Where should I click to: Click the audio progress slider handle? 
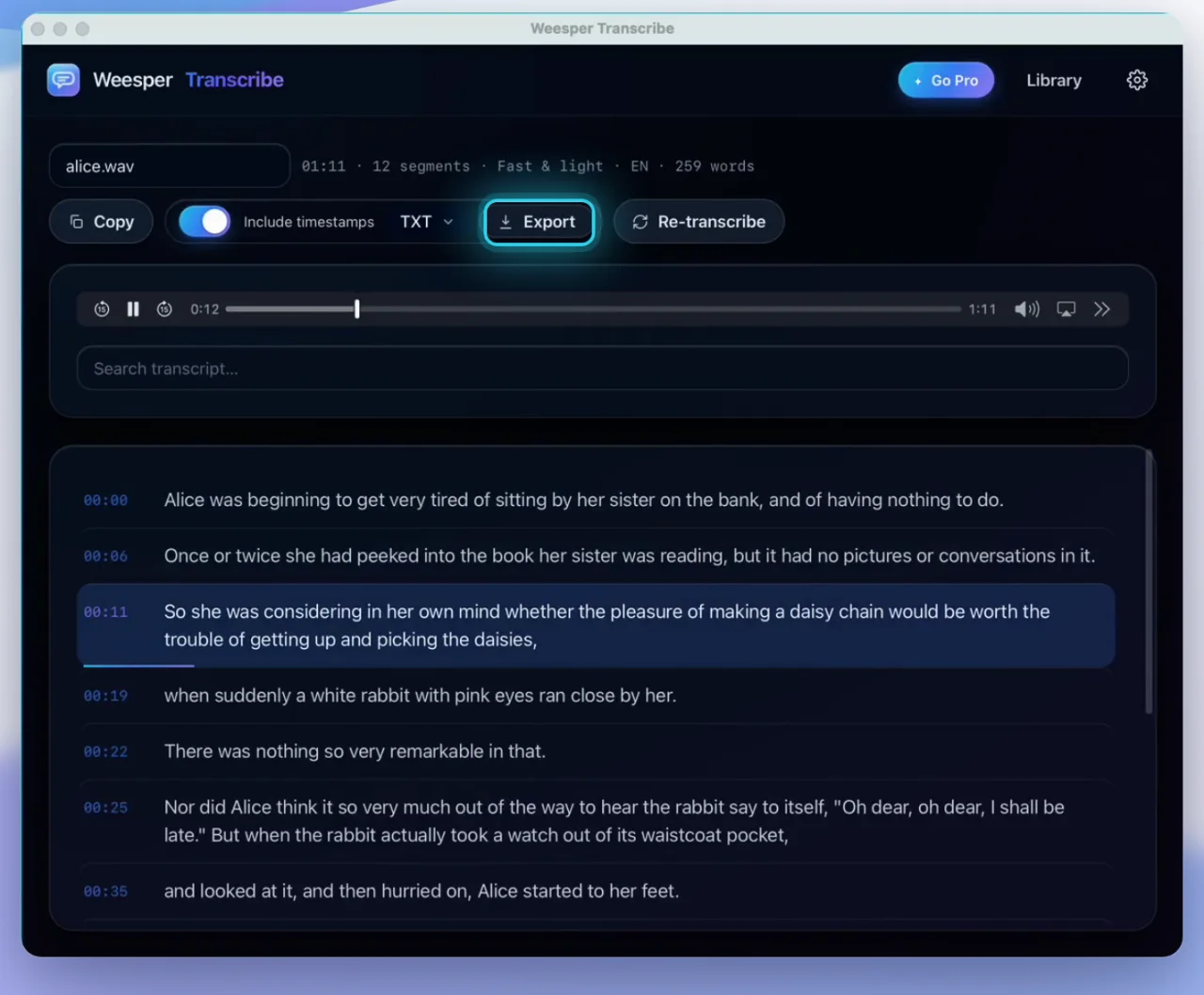click(x=357, y=309)
